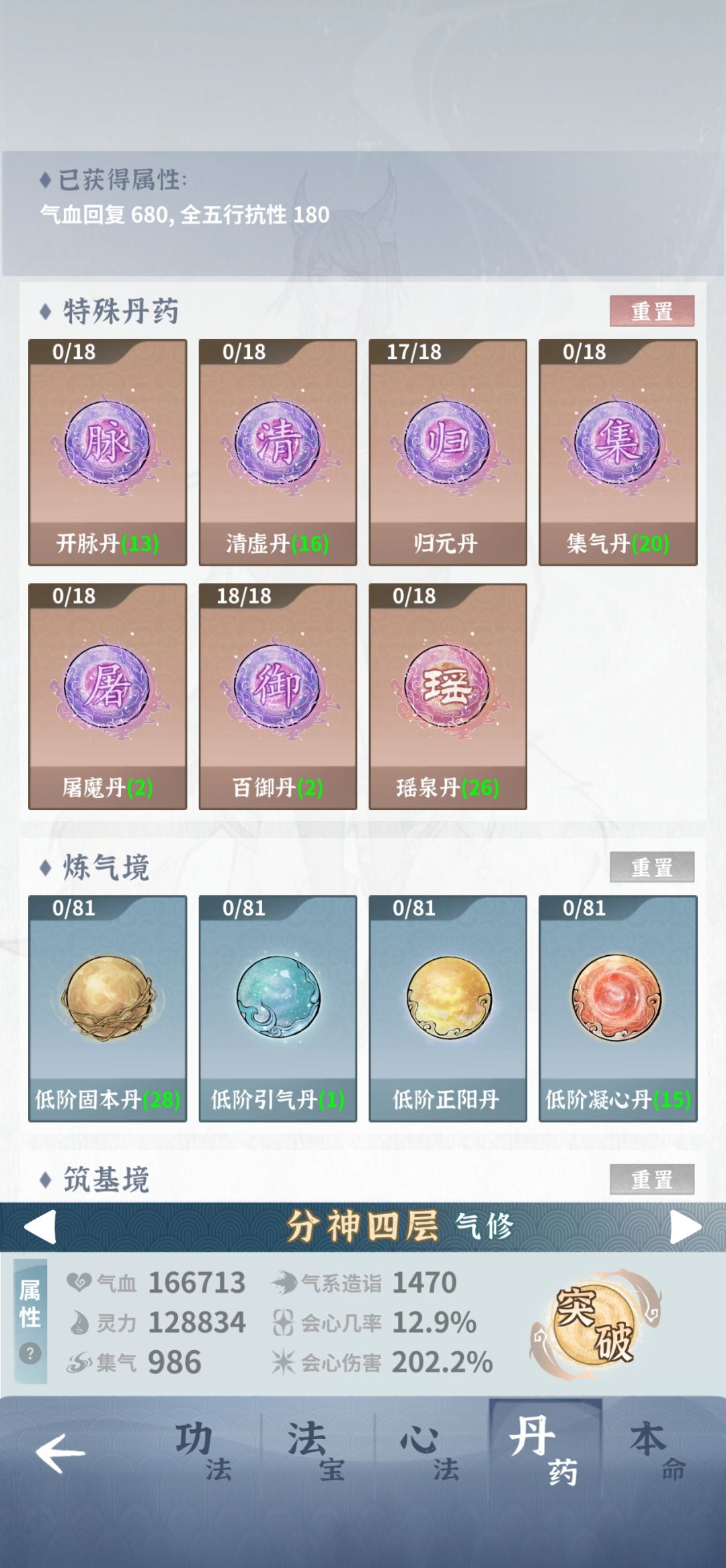The width and height of the screenshot is (726, 1568).
Task: Select the 开脉丹 pill card
Action: pyautogui.click(x=108, y=452)
